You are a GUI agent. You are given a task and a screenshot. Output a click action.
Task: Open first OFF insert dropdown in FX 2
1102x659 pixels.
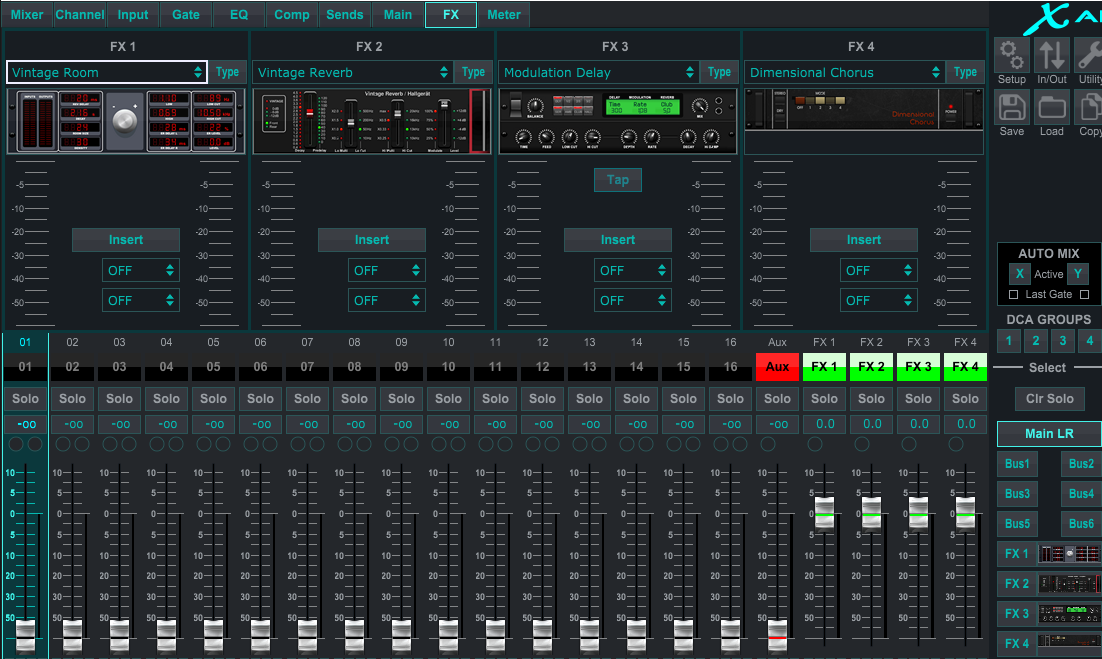[387, 270]
